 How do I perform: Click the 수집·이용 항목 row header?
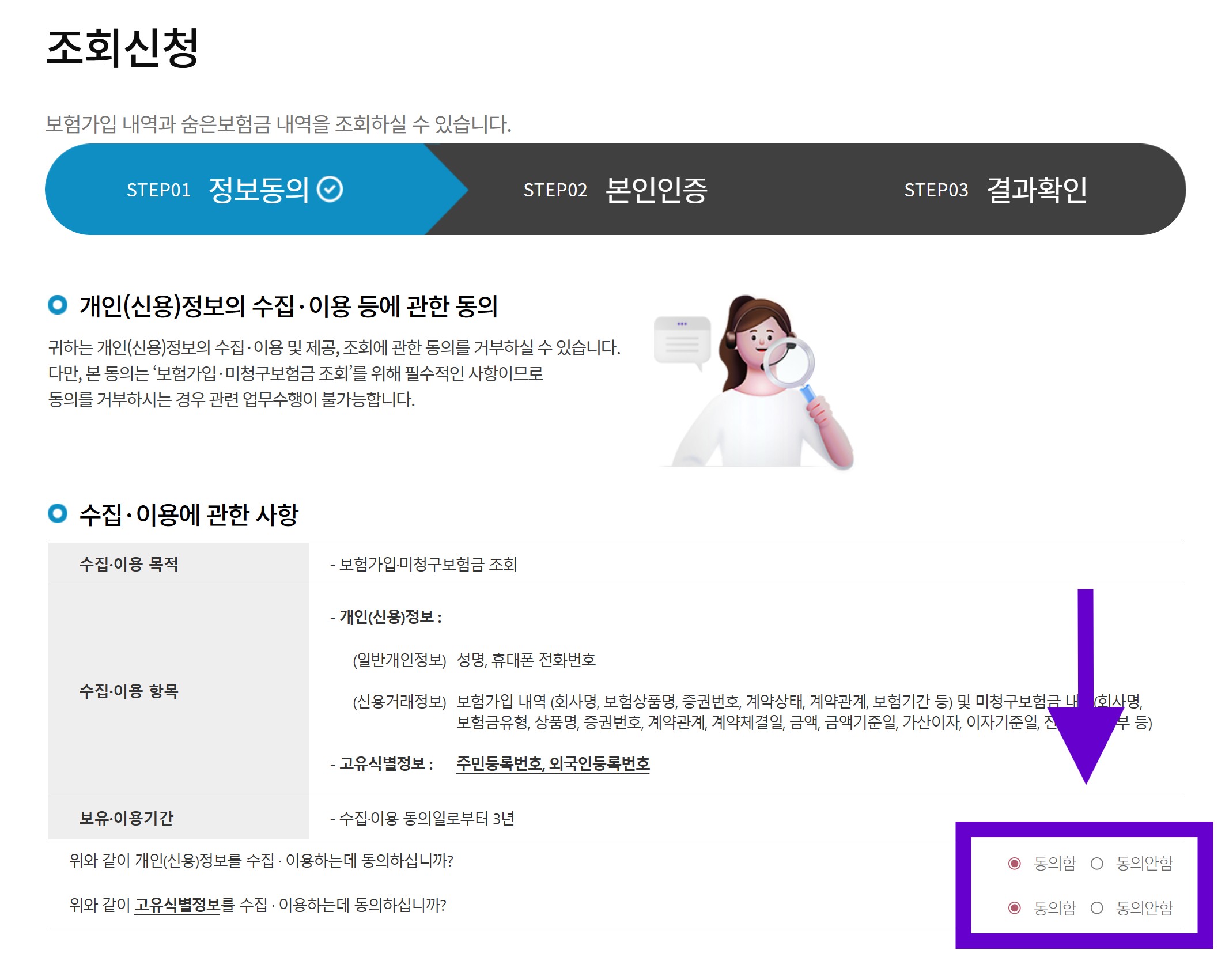tap(129, 691)
